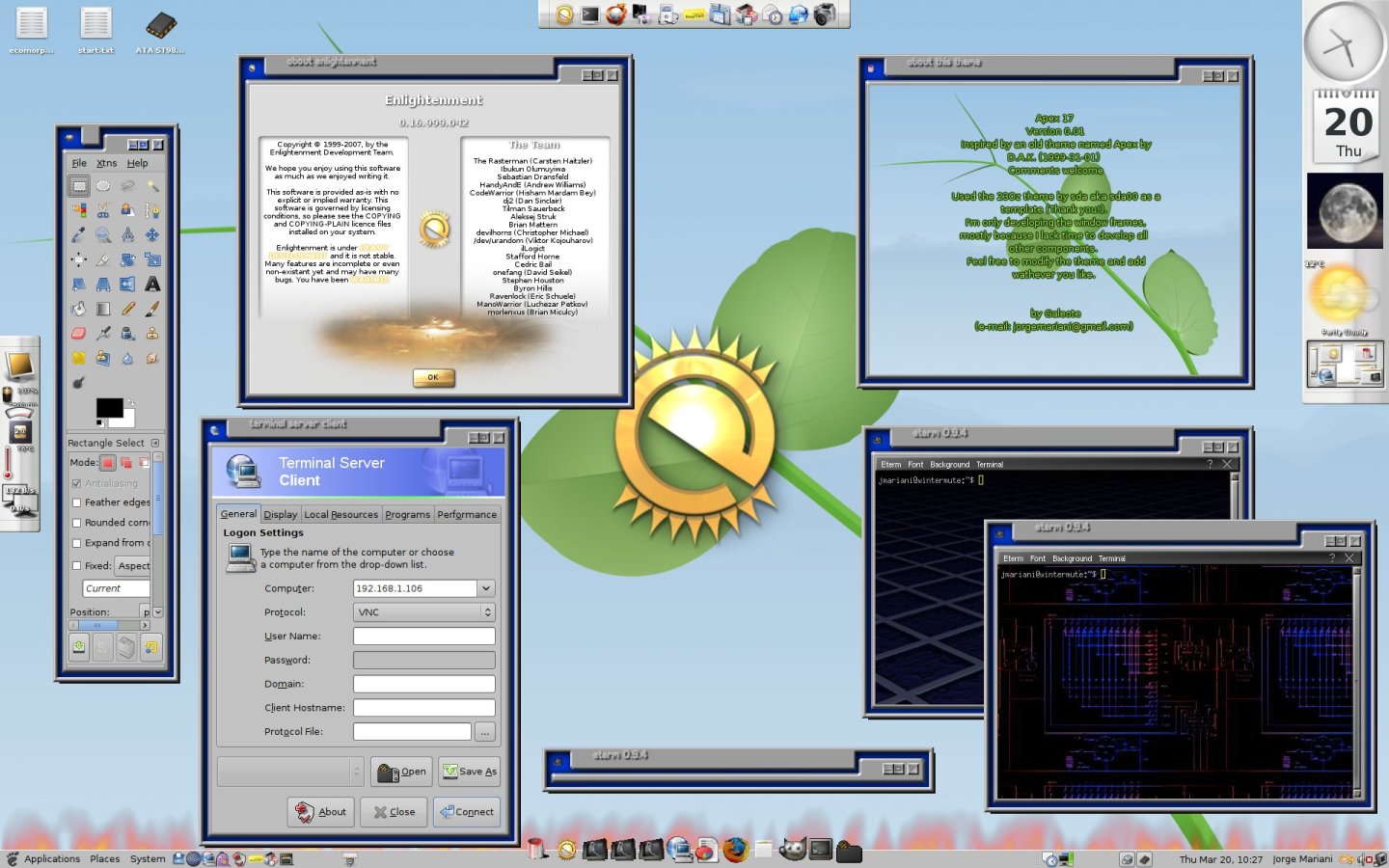The image size is (1389, 868).
Task: Click OK in the About Enlightenment dialog
Action: pos(433,378)
